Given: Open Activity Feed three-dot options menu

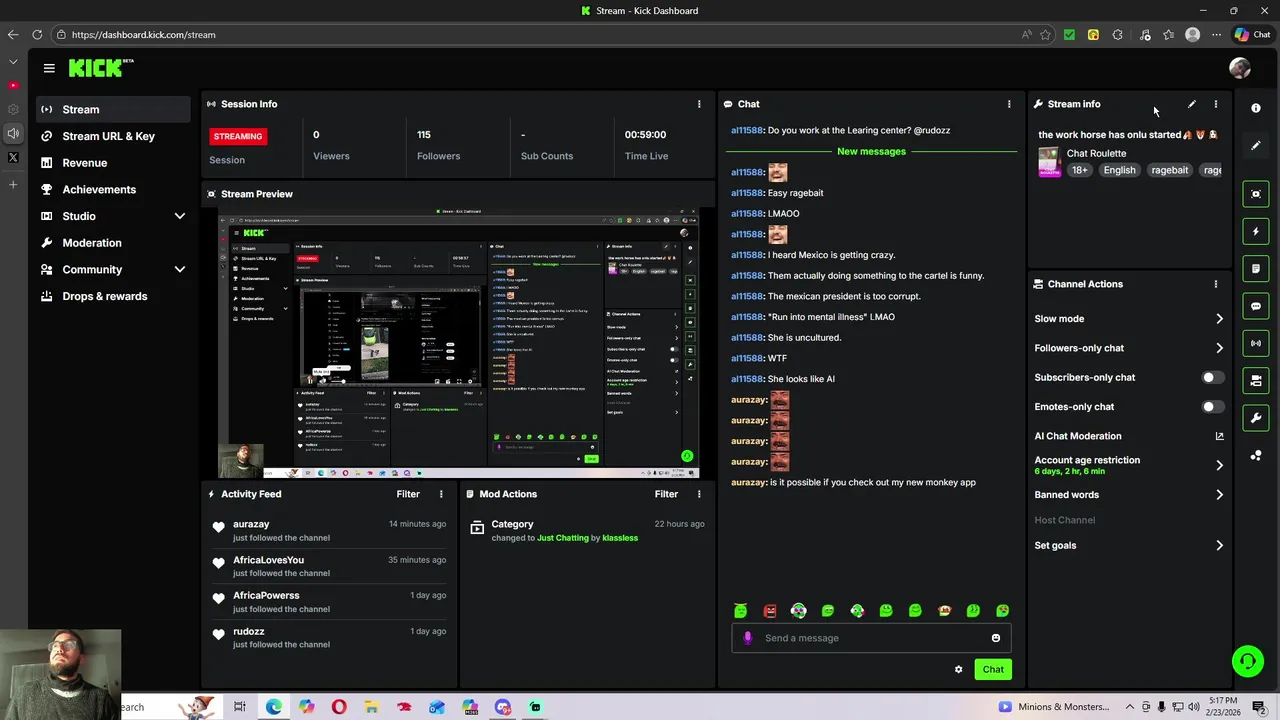Looking at the screenshot, I should 441,494.
